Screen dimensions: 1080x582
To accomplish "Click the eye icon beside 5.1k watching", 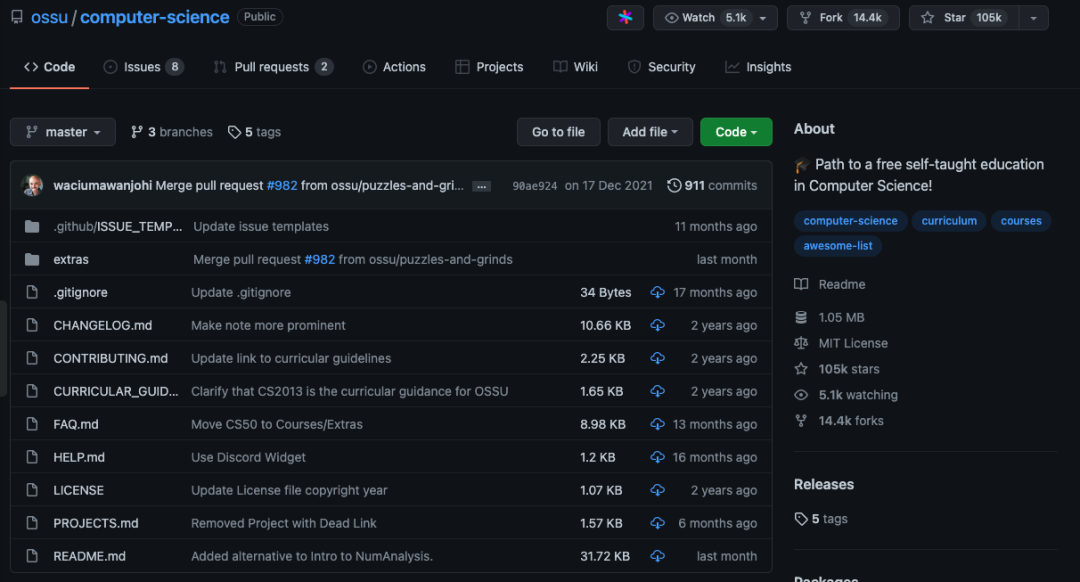I will [800, 395].
